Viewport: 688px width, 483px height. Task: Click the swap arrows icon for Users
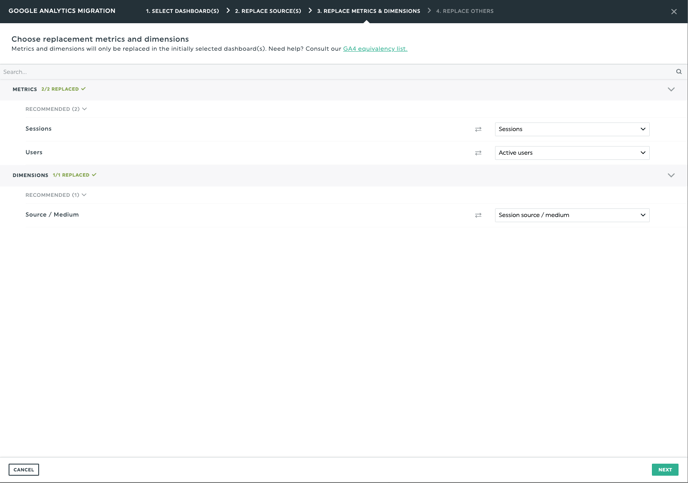tap(478, 153)
